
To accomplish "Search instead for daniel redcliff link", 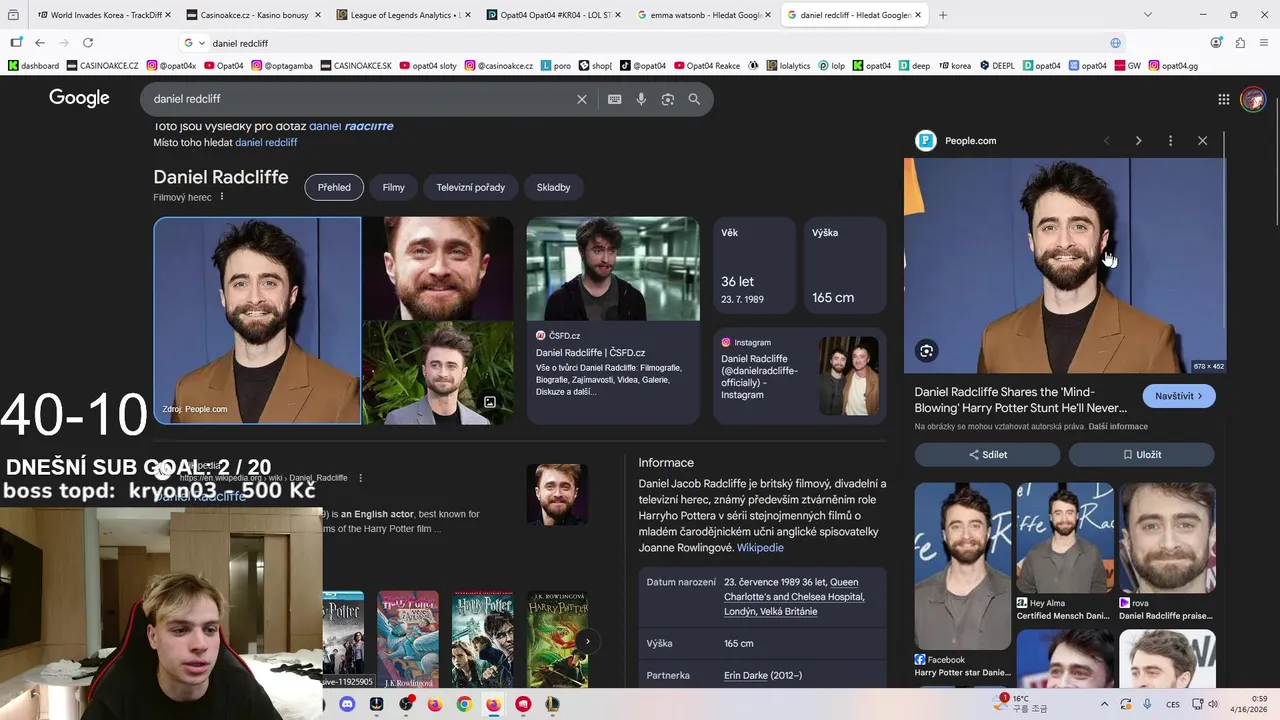I will 266,143.
